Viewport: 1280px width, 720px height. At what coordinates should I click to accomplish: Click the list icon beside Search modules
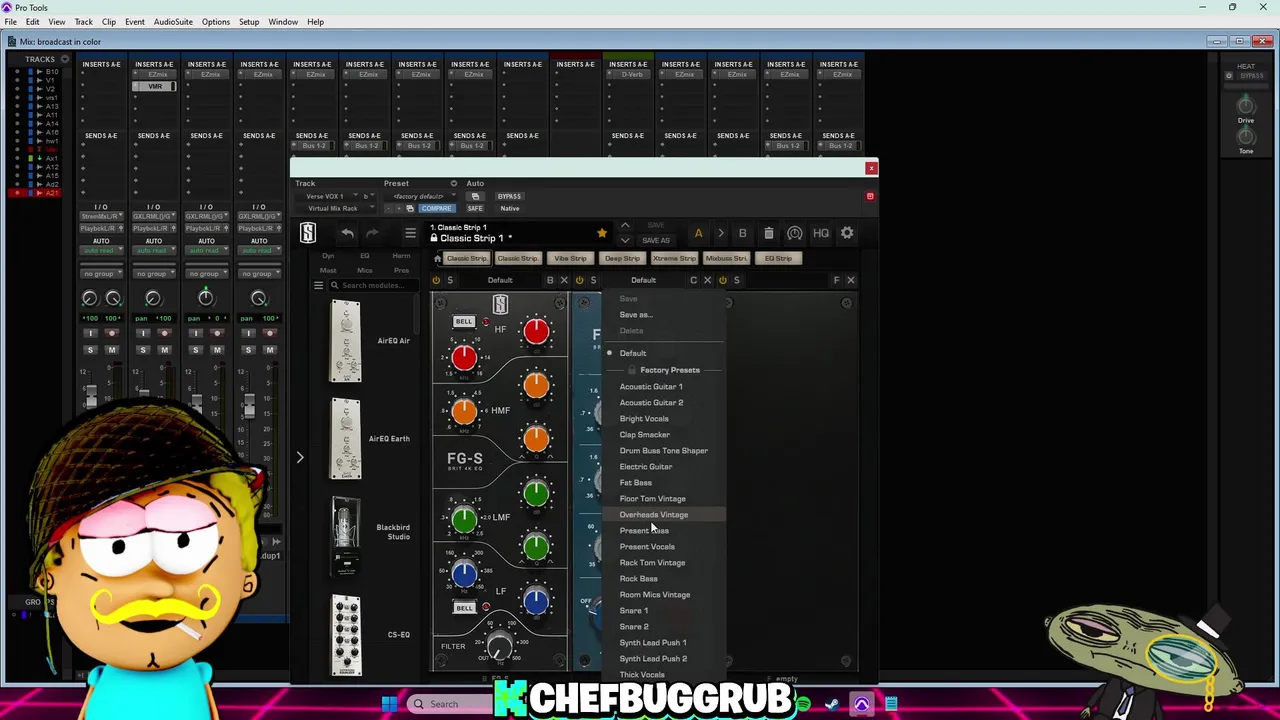click(319, 286)
